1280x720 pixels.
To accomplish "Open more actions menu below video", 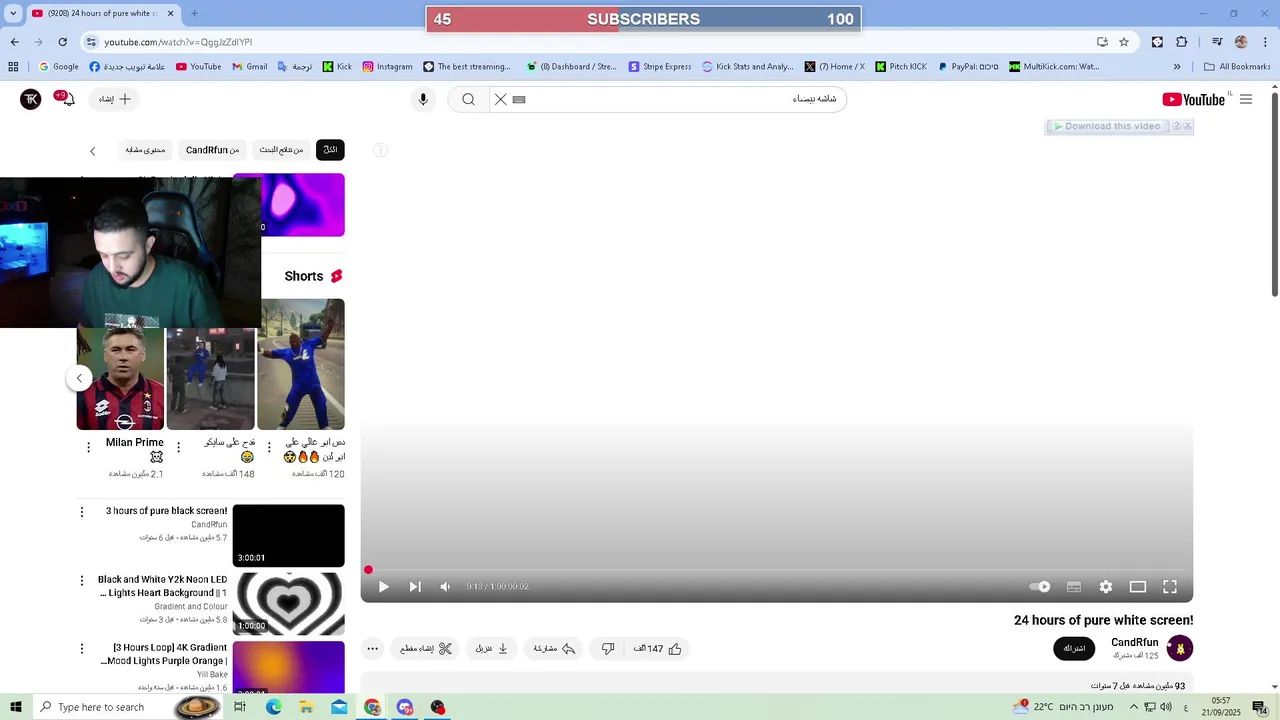I will 372,649.
